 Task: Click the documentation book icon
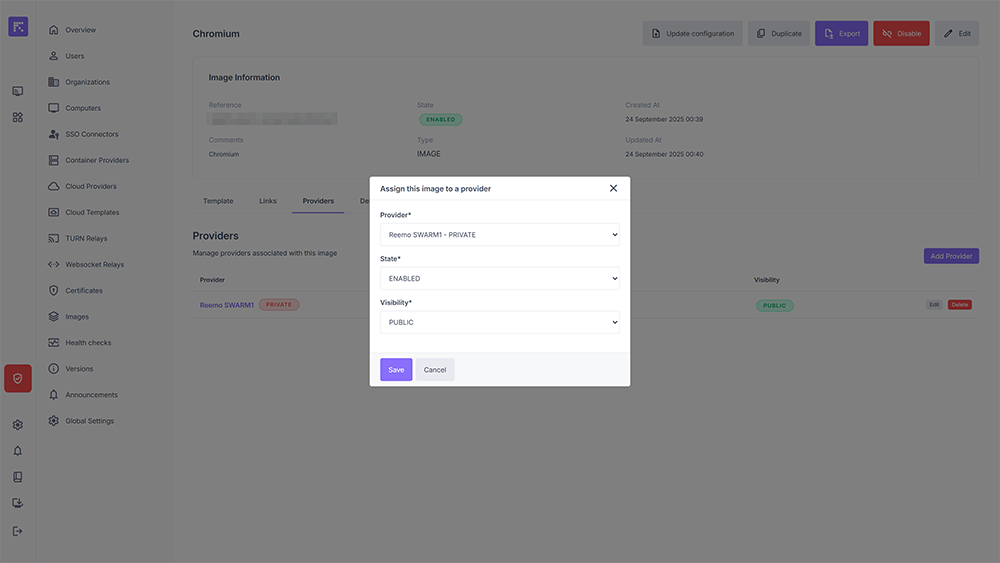[18, 477]
